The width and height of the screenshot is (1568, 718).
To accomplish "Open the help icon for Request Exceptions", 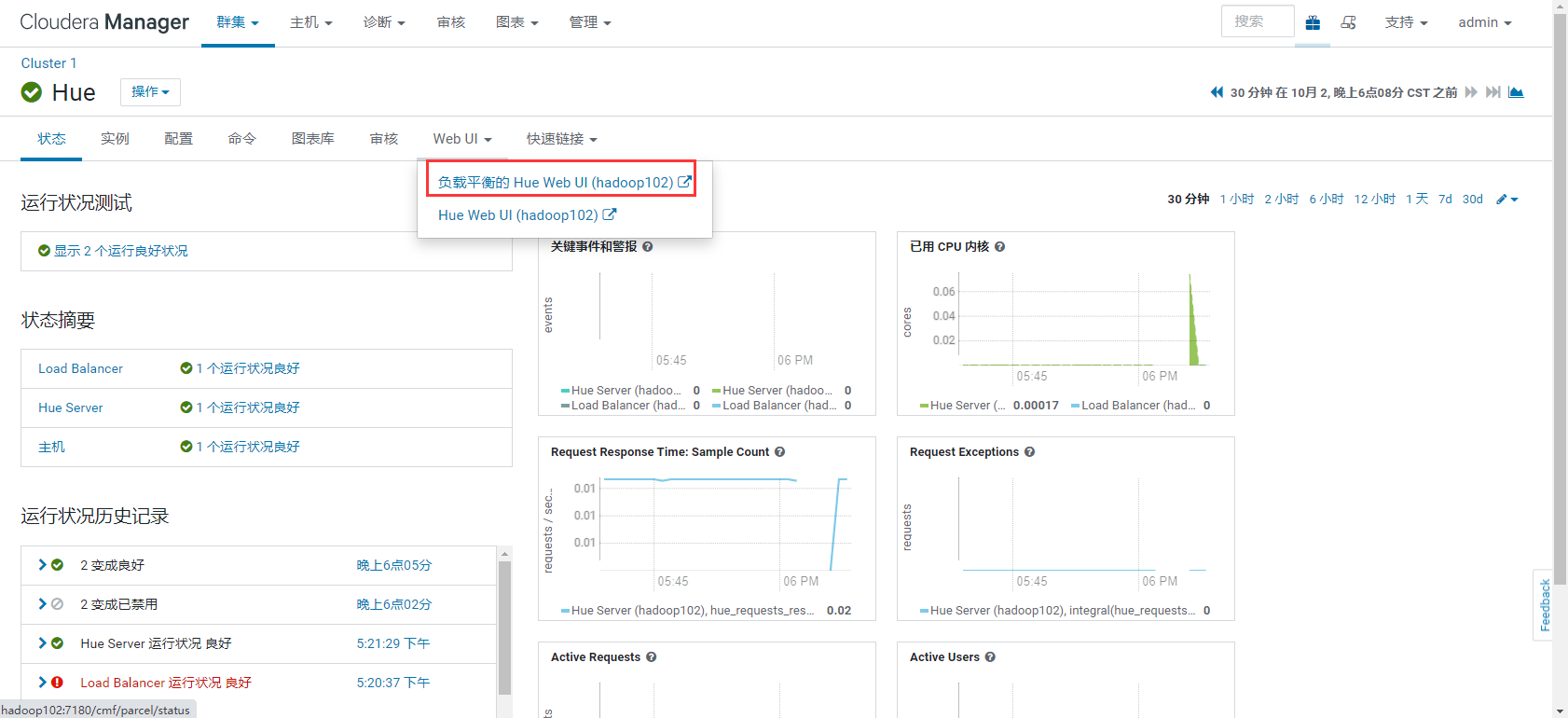I will coord(1029,452).
